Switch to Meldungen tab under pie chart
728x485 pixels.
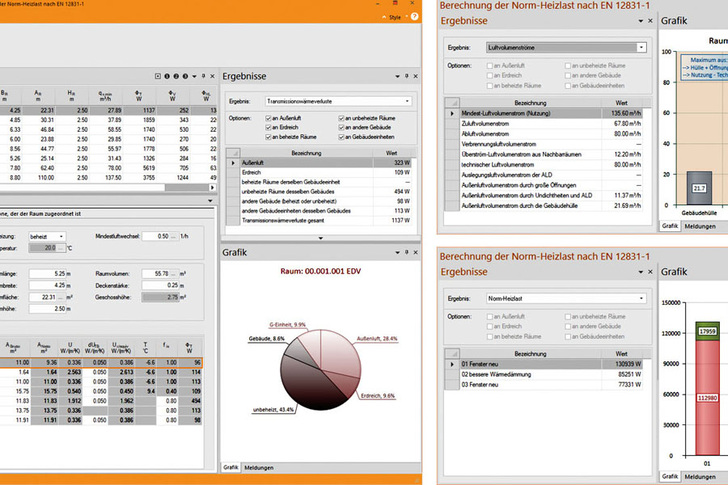pos(259,466)
